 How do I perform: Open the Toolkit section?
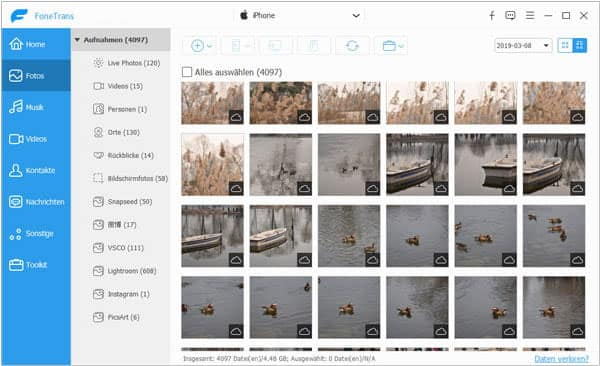[x=36, y=265]
